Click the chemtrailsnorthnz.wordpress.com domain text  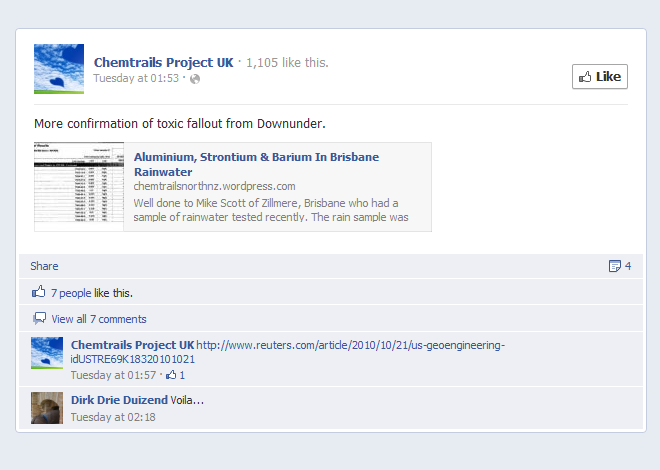[x=214, y=186]
